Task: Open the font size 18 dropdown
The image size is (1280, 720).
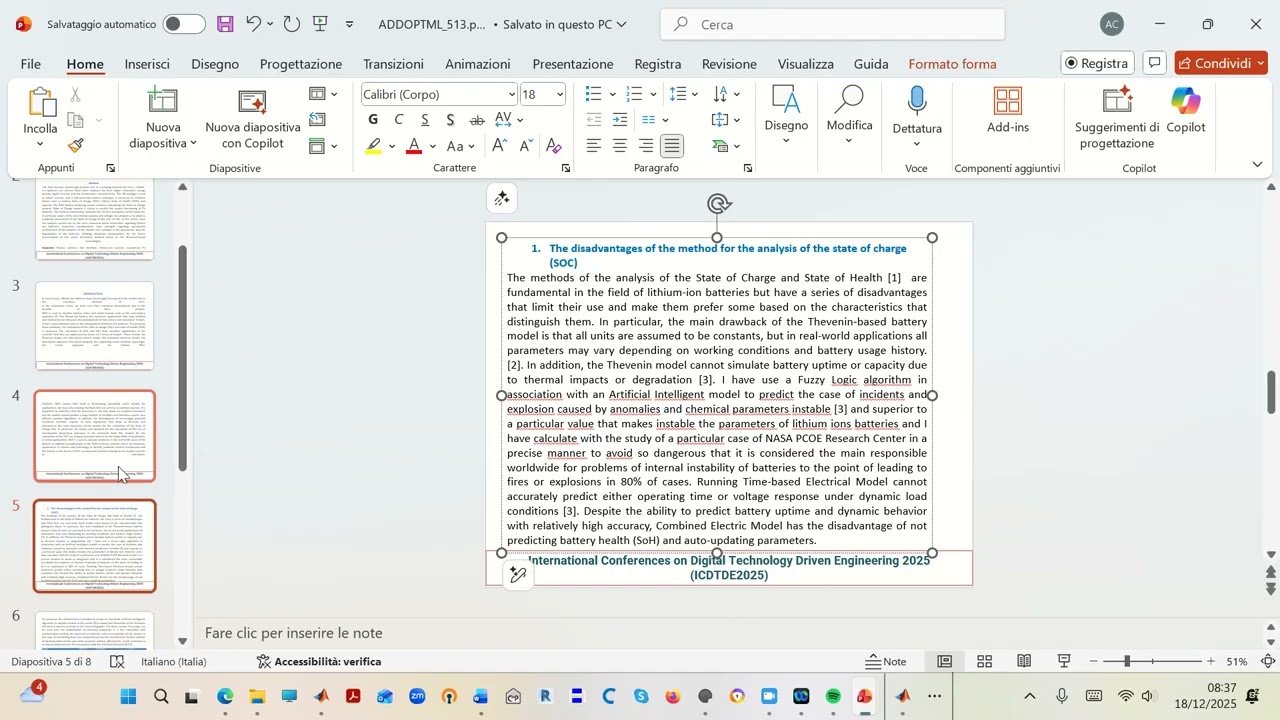Action: pyautogui.click(x=559, y=95)
